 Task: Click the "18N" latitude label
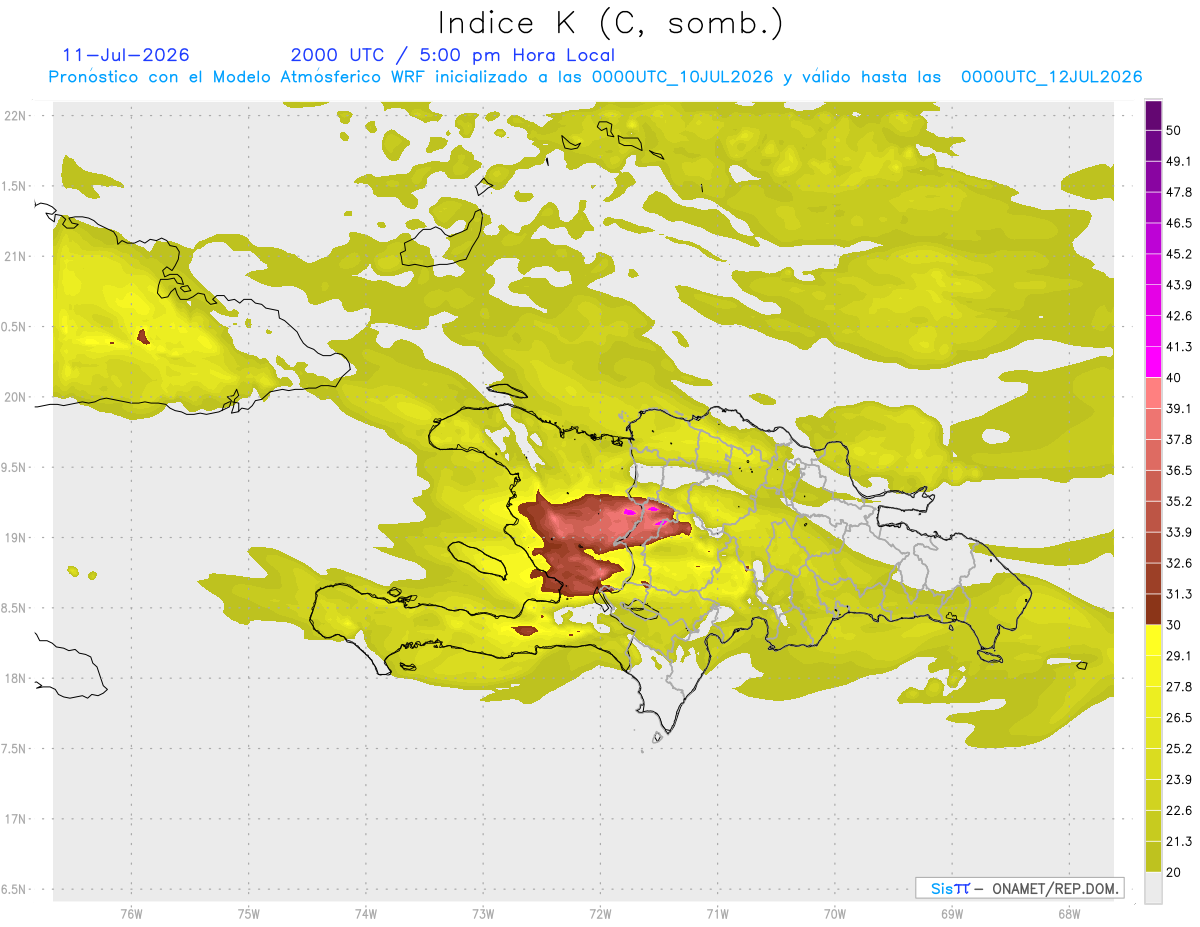coord(14,678)
